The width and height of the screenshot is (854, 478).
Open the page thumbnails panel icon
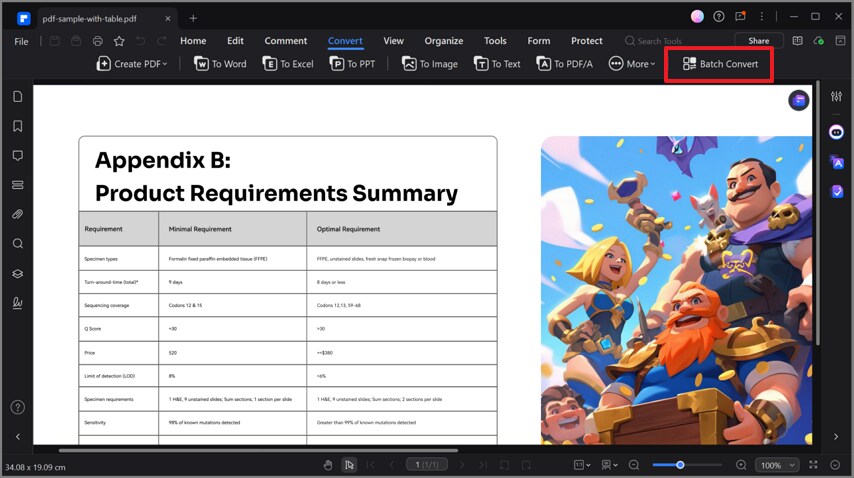coord(17,96)
